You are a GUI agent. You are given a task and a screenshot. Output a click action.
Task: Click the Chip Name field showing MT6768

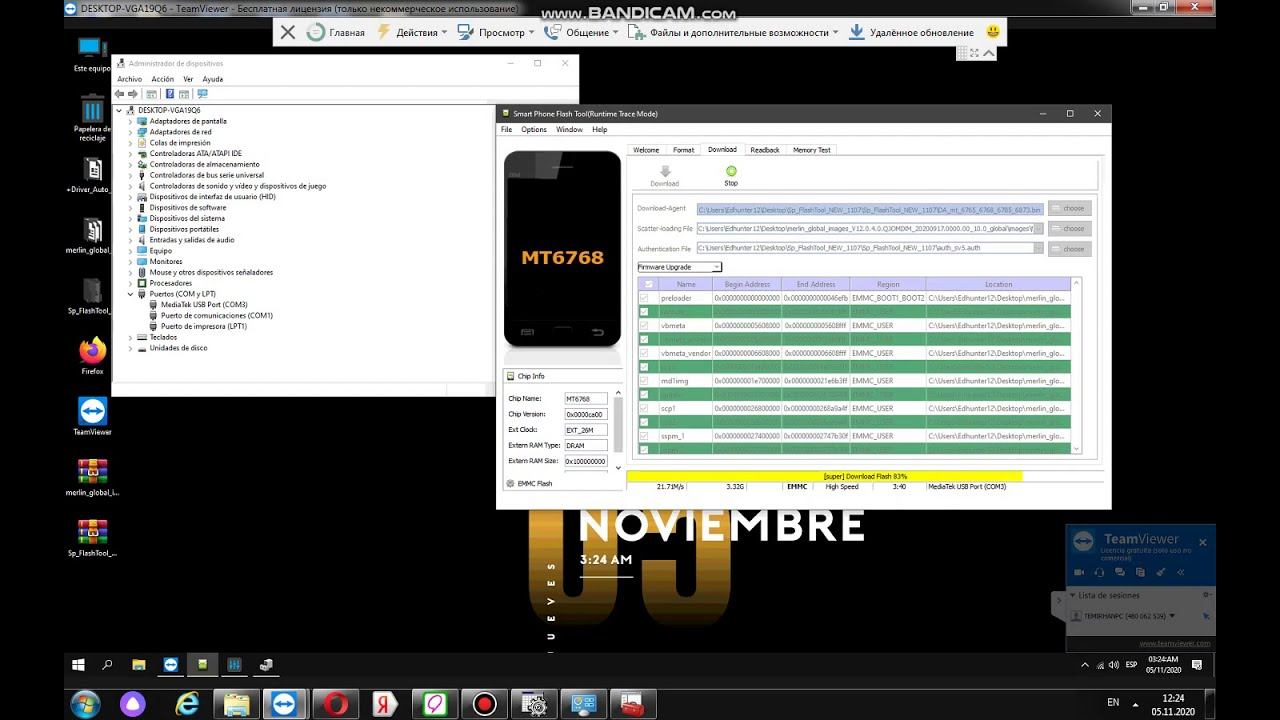[x=586, y=399]
